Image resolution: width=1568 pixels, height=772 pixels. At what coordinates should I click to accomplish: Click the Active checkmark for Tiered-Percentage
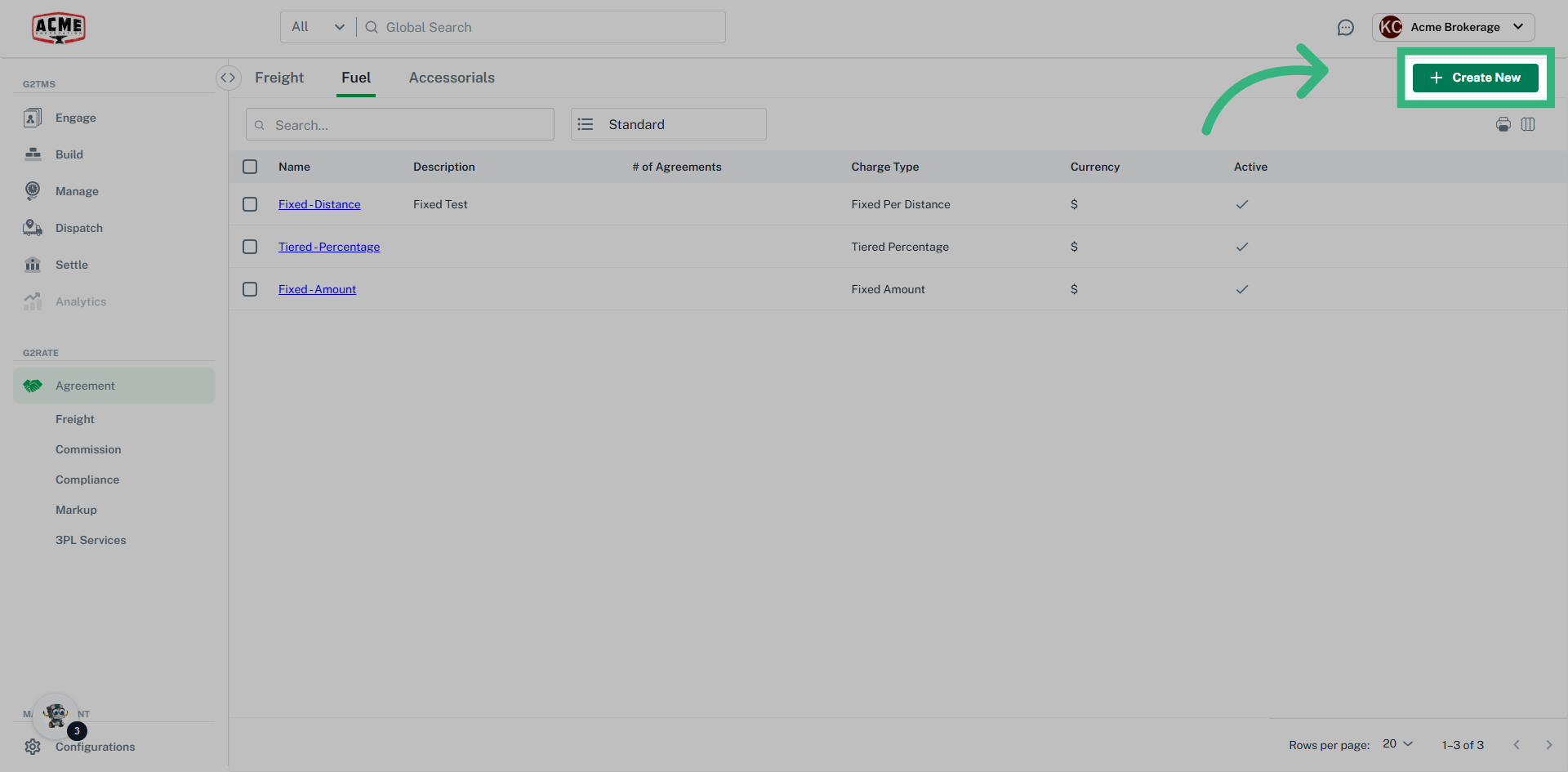(x=1242, y=247)
